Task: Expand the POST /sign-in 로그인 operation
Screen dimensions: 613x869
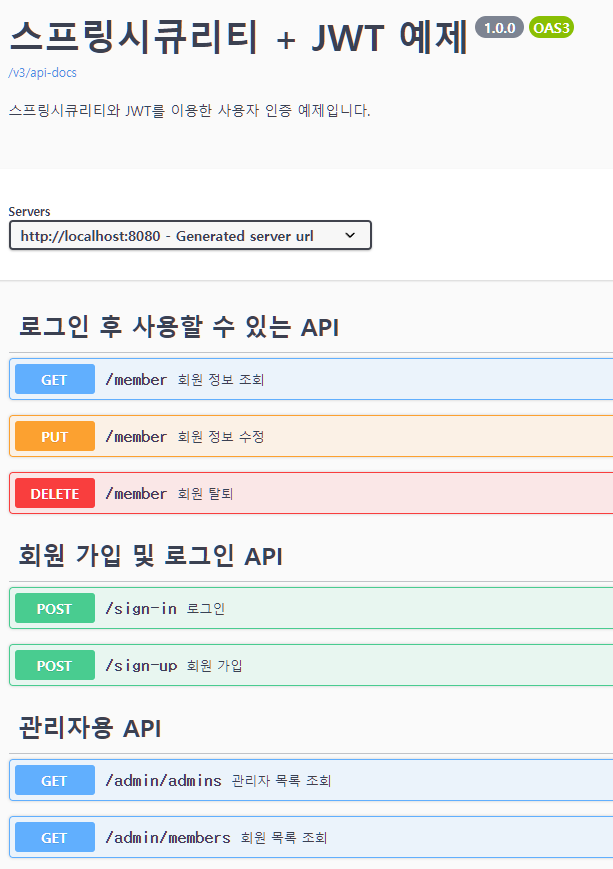Action: coord(311,608)
